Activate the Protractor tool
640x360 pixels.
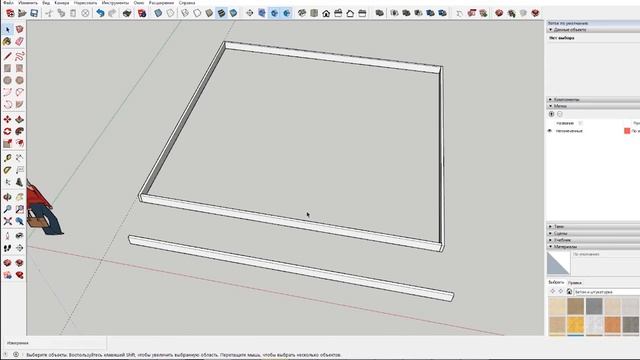[x=7, y=170]
